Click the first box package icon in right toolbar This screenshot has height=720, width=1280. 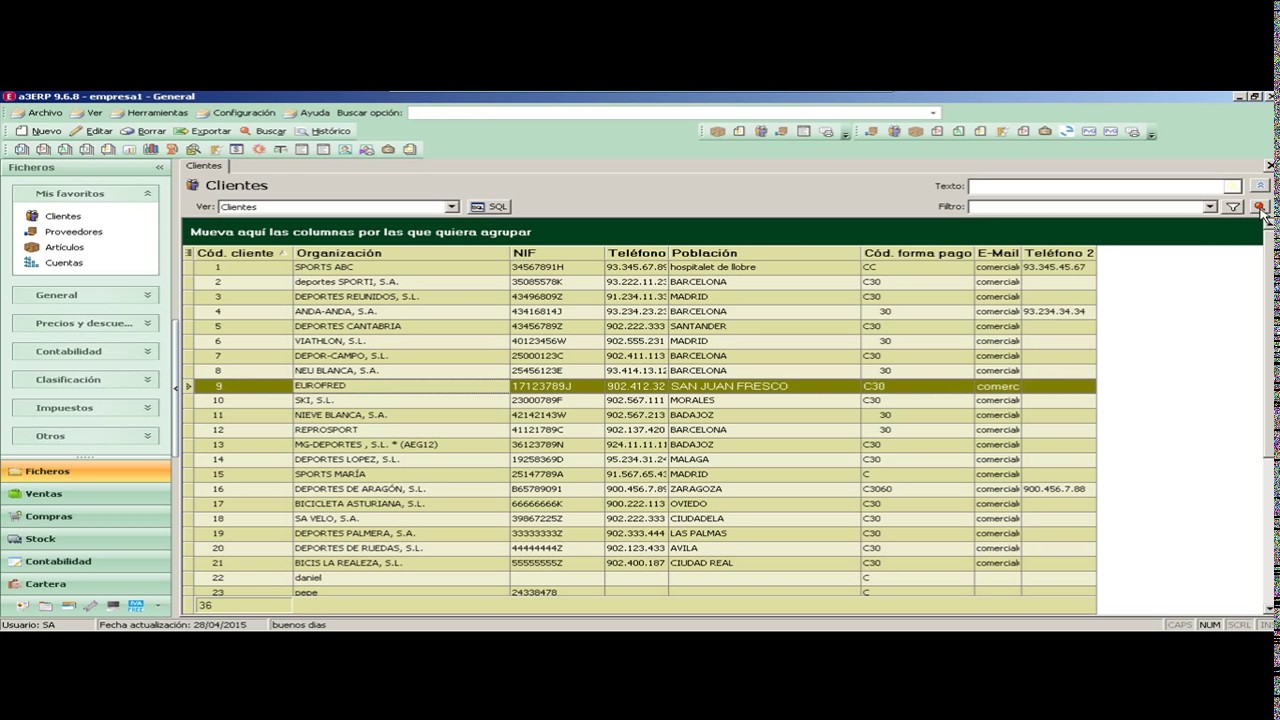[717, 131]
